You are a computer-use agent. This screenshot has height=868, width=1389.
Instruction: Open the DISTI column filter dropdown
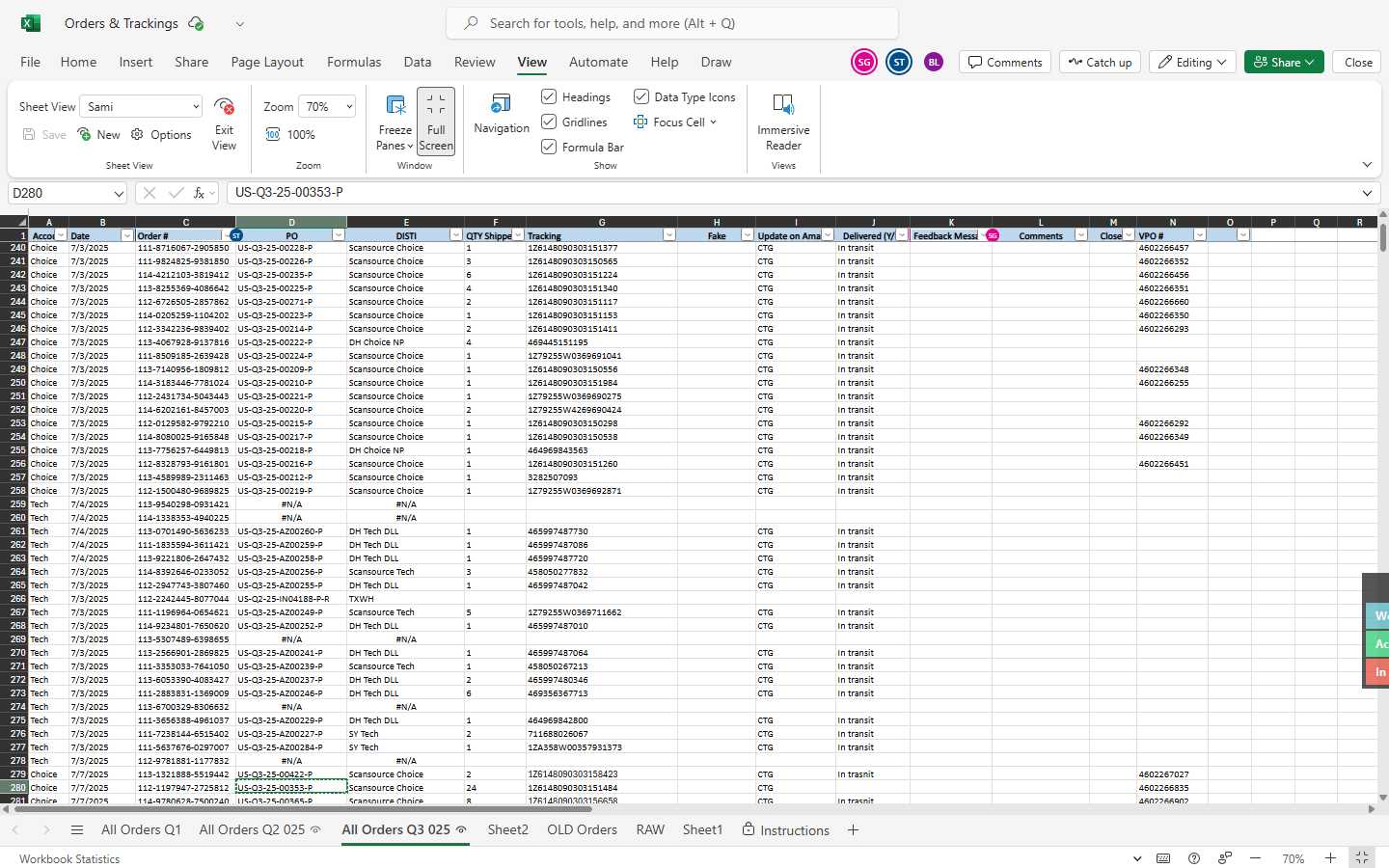pyautogui.click(x=456, y=235)
